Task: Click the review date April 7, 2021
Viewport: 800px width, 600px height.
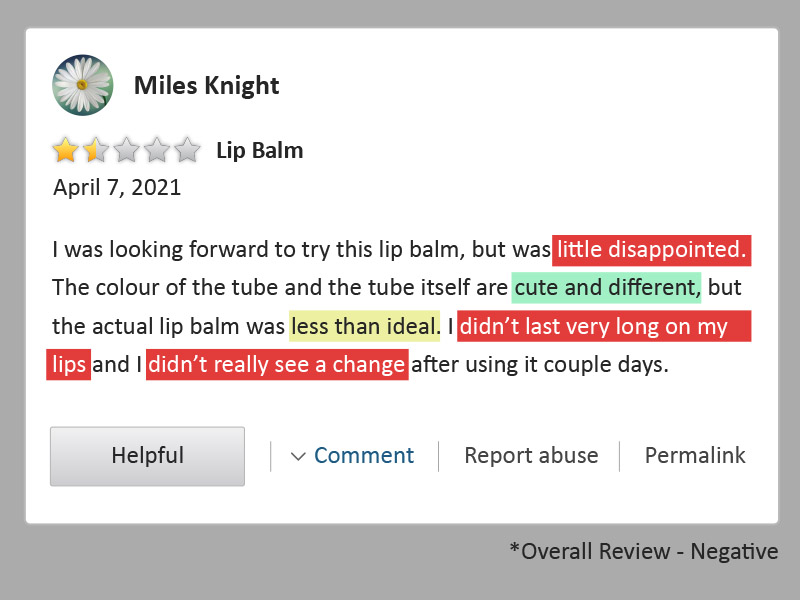Action: [x=116, y=187]
